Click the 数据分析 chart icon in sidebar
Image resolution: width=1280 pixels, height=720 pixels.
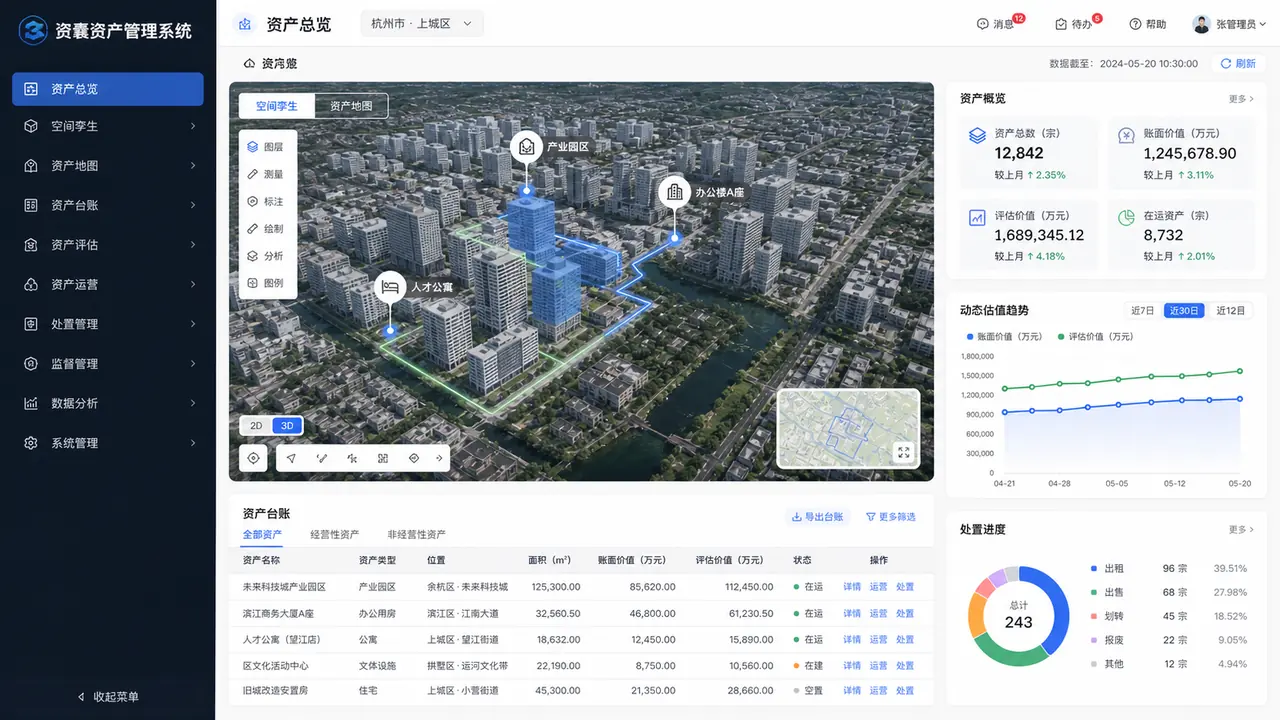(31, 403)
